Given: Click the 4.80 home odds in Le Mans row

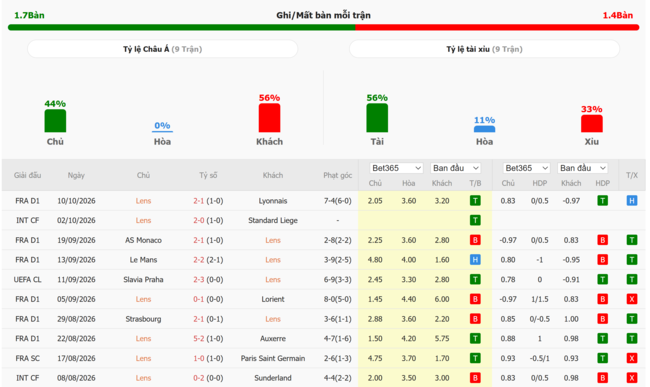Looking at the screenshot, I should pyautogui.click(x=375, y=260).
